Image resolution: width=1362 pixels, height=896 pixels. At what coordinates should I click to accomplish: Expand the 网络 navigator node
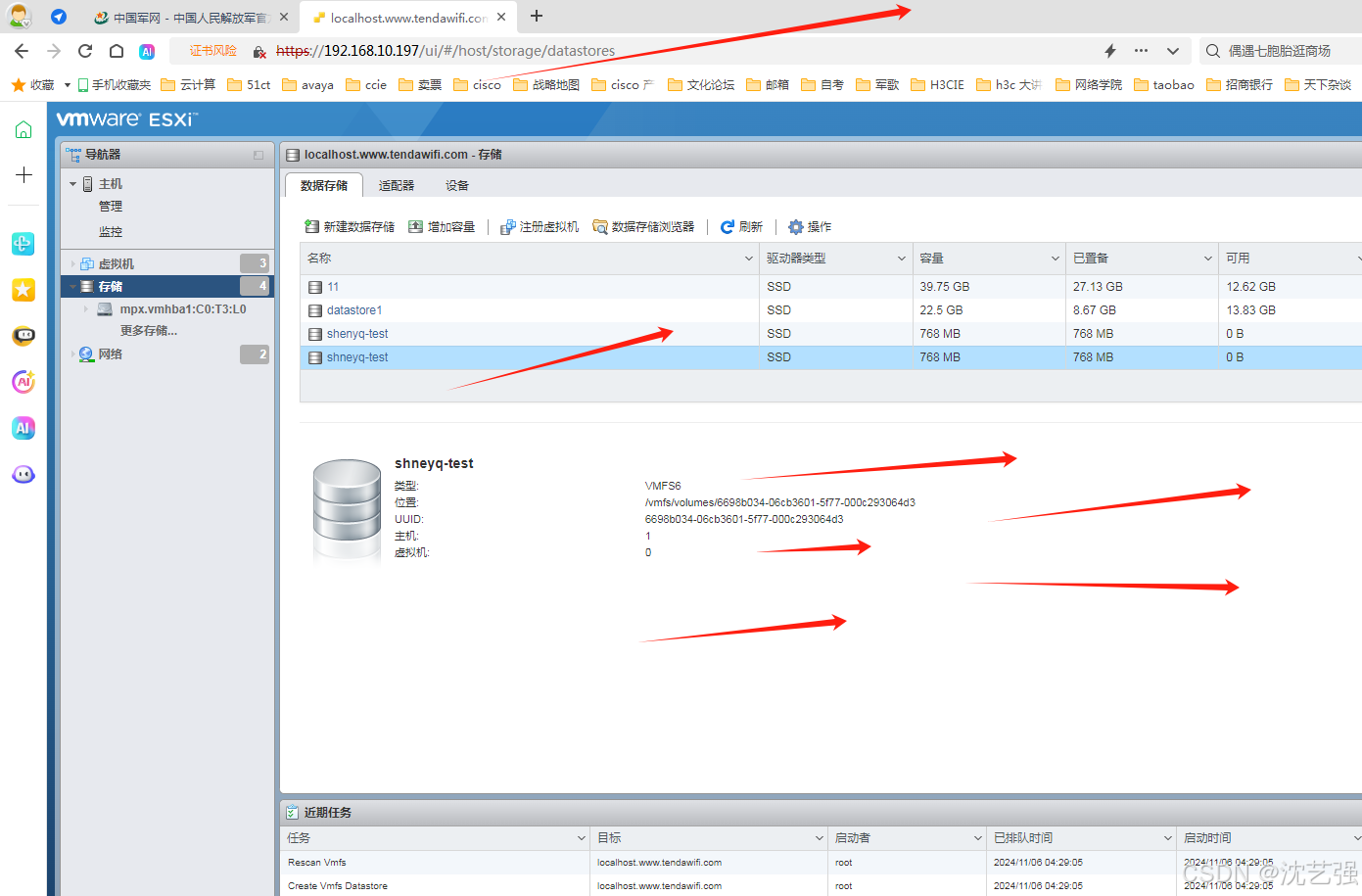click(x=72, y=354)
